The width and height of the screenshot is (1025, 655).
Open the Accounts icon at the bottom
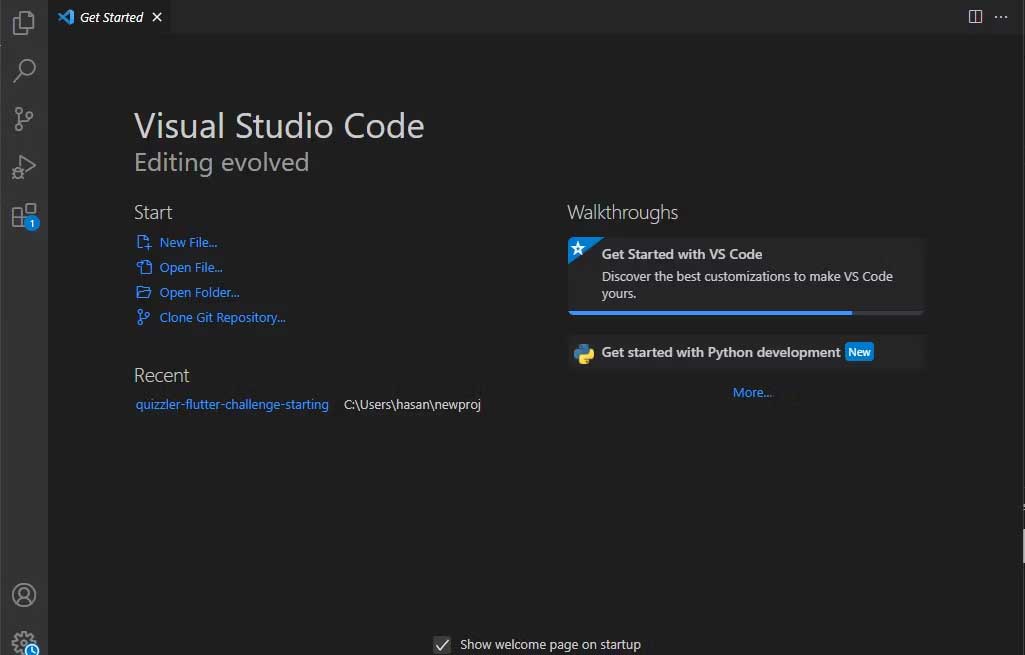[23, 594]
